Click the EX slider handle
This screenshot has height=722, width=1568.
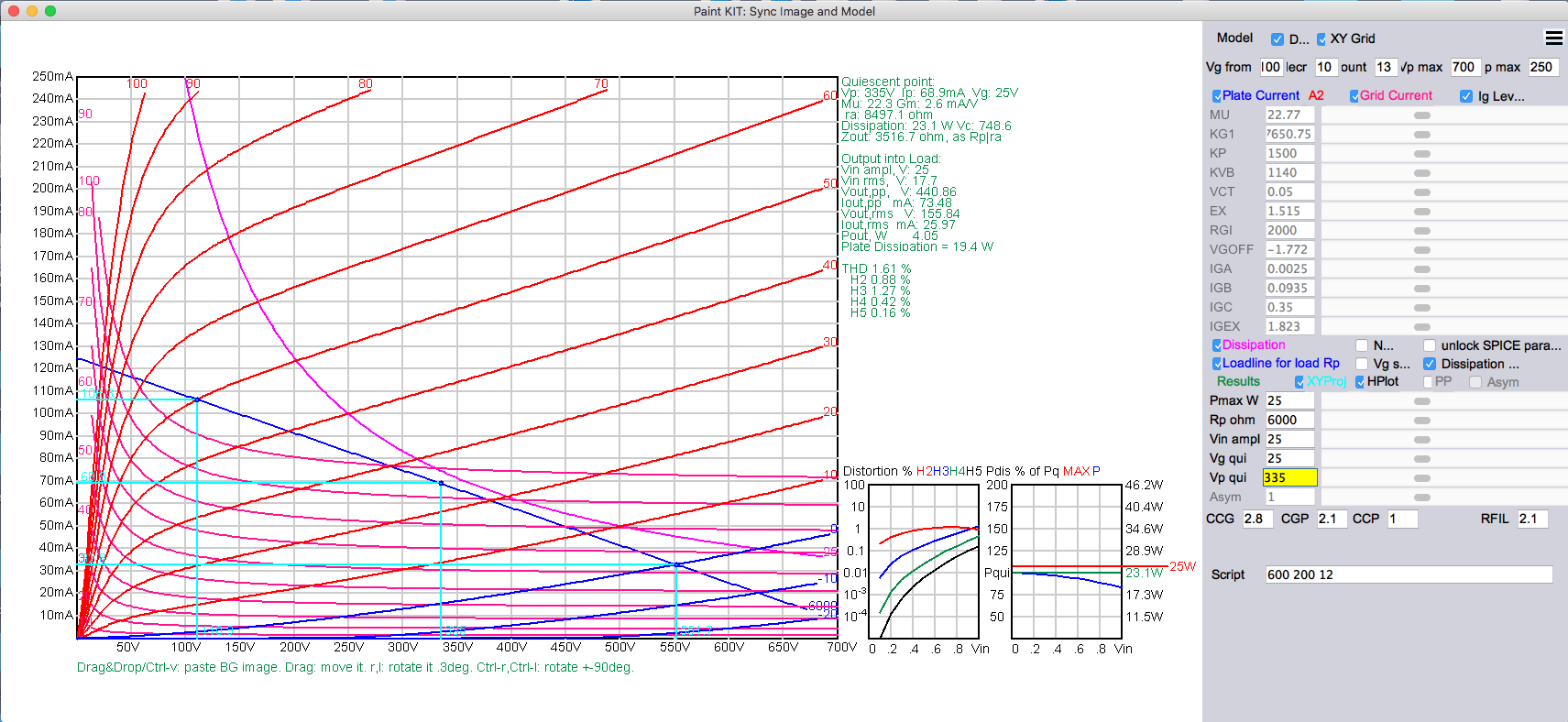click(x=1422, y=212)
